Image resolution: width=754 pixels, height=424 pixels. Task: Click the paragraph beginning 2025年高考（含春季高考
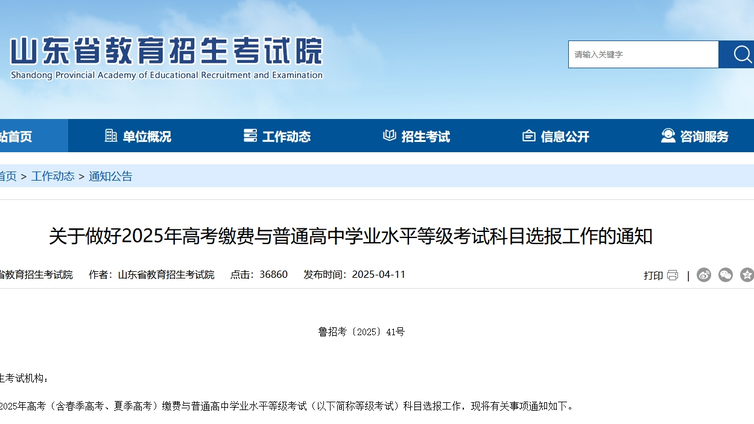coord(287,406)
